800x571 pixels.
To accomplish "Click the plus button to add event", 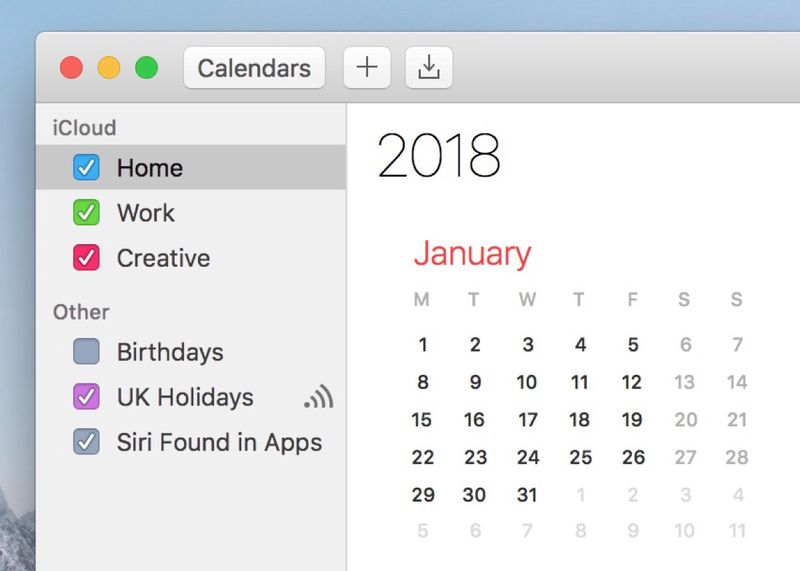I will (367, 67).
